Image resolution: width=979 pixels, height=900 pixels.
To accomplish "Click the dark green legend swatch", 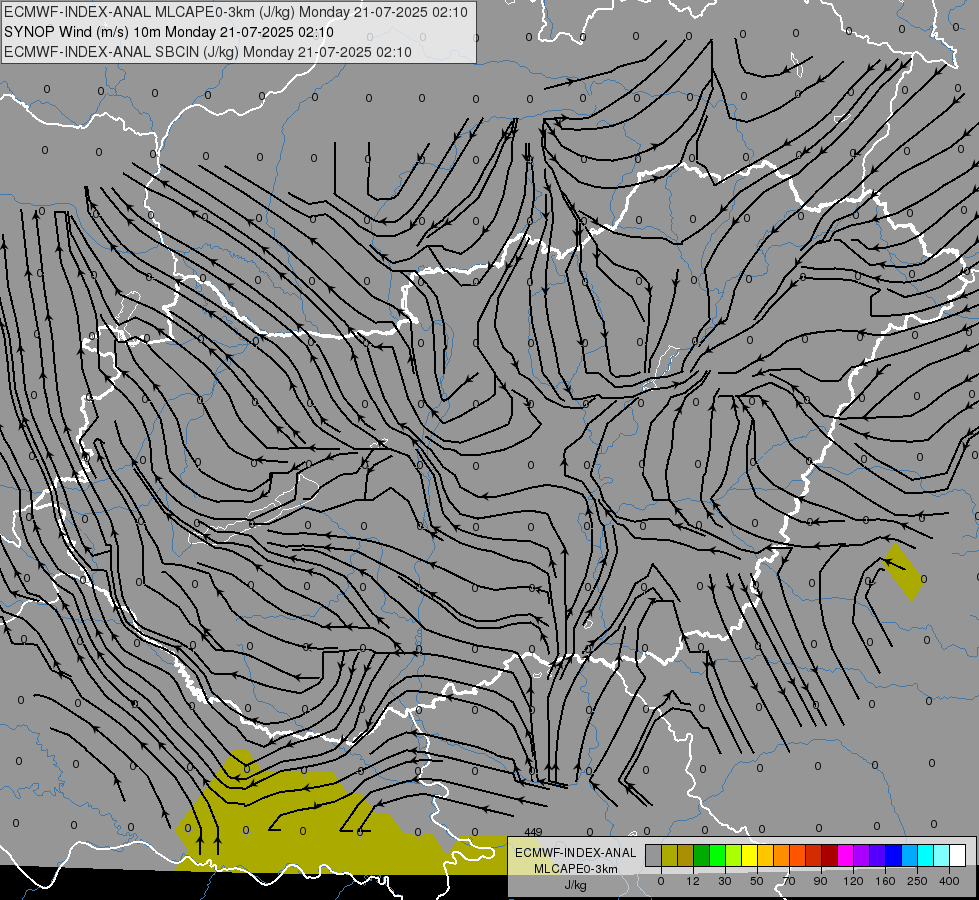I will [702, 855].
